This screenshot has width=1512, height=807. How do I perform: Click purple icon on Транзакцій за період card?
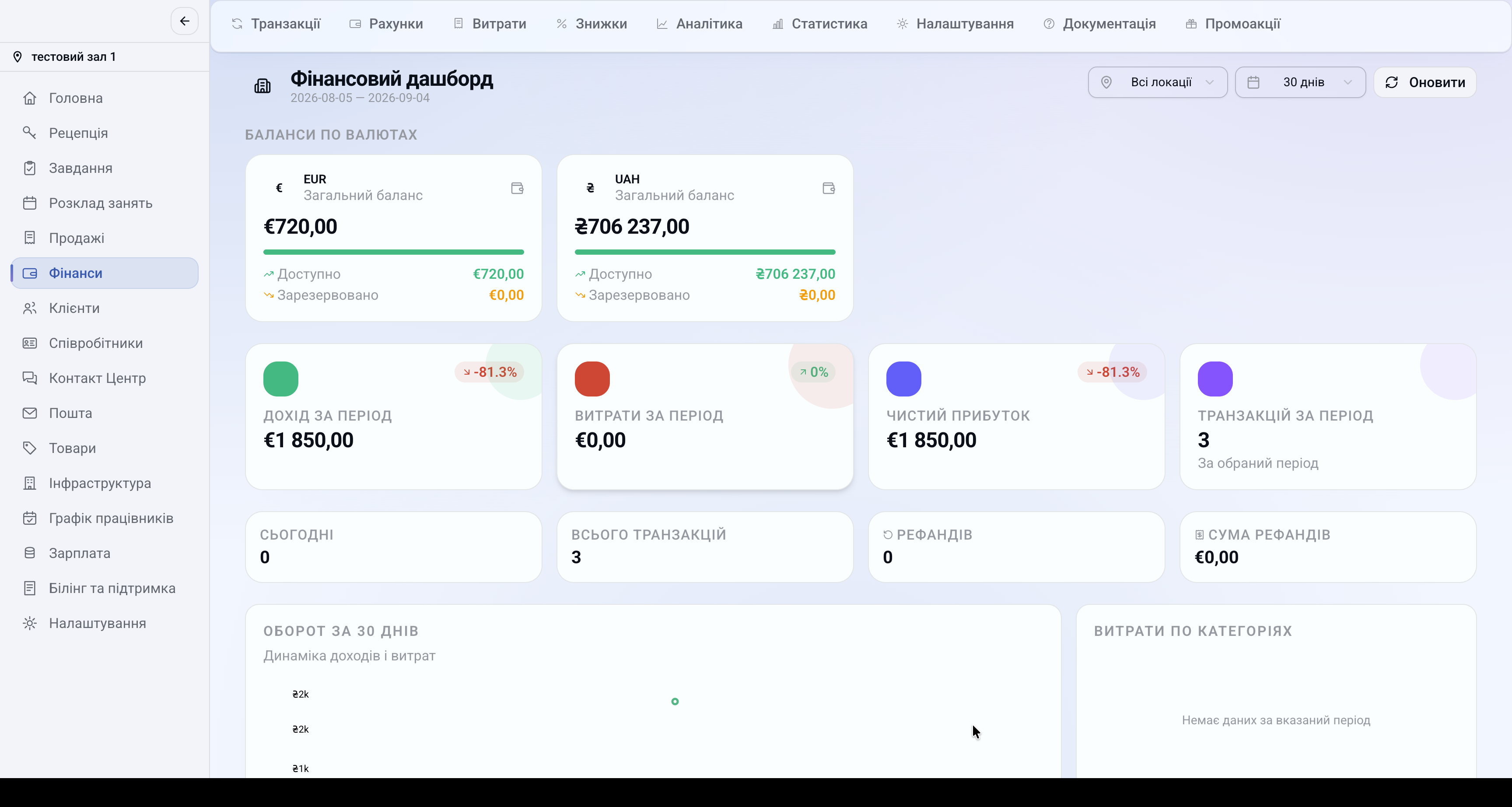(1215, 379)
